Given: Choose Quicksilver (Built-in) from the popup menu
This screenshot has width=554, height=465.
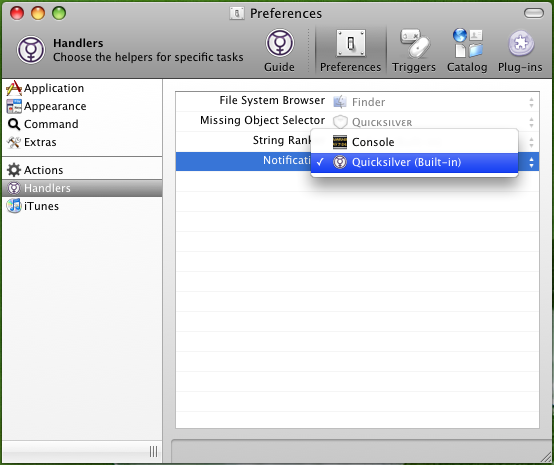Looking at the screenshot, I should pyautogui.click(x=414, y=163).
